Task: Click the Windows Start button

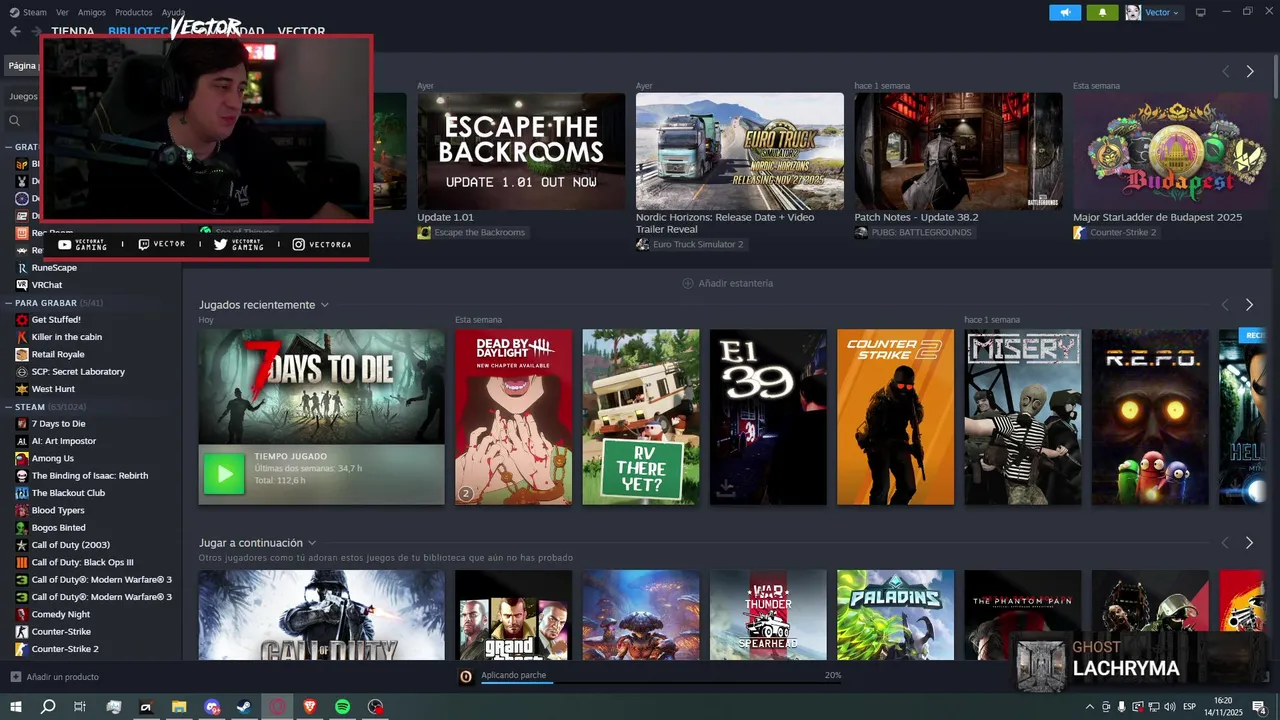Action: (16, 707)
